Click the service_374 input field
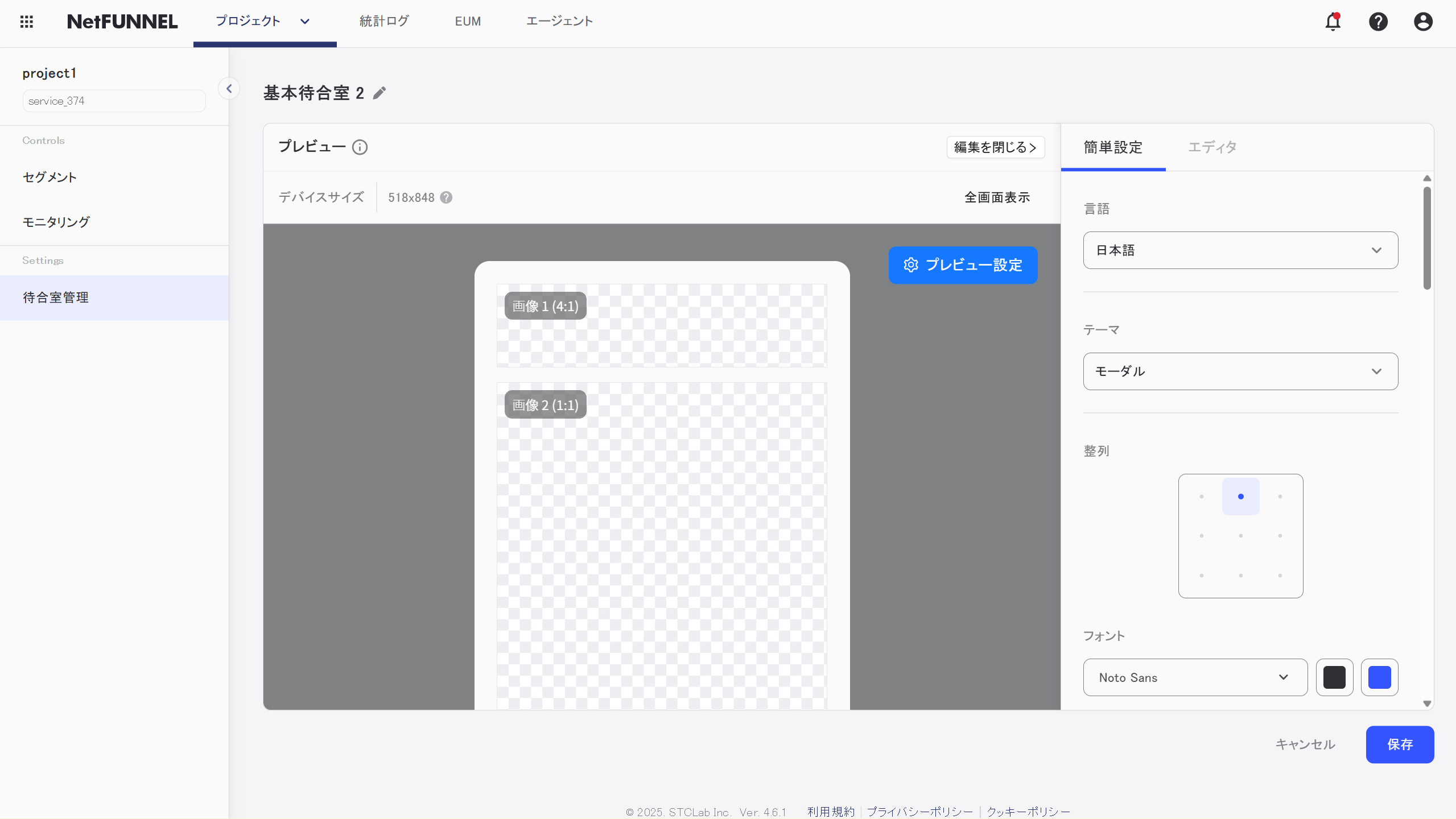The width and height of the screenshot is (1456, 819). coord(113,101)
